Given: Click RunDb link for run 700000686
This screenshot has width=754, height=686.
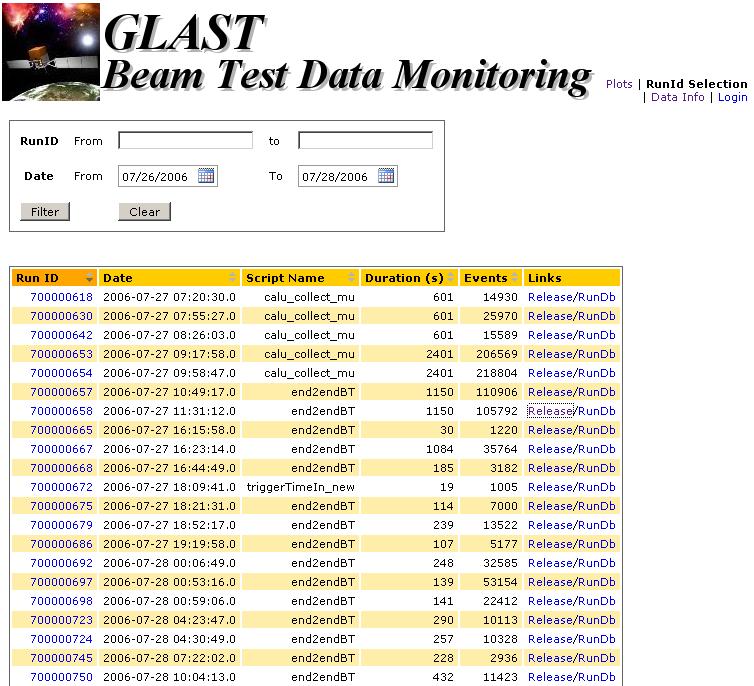Looking at the screenshot, I should point(596,544).
